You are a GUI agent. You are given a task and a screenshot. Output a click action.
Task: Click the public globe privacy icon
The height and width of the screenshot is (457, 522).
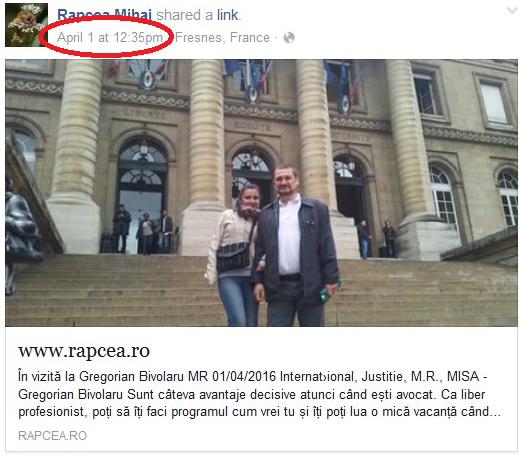click(x=289, y=38)
